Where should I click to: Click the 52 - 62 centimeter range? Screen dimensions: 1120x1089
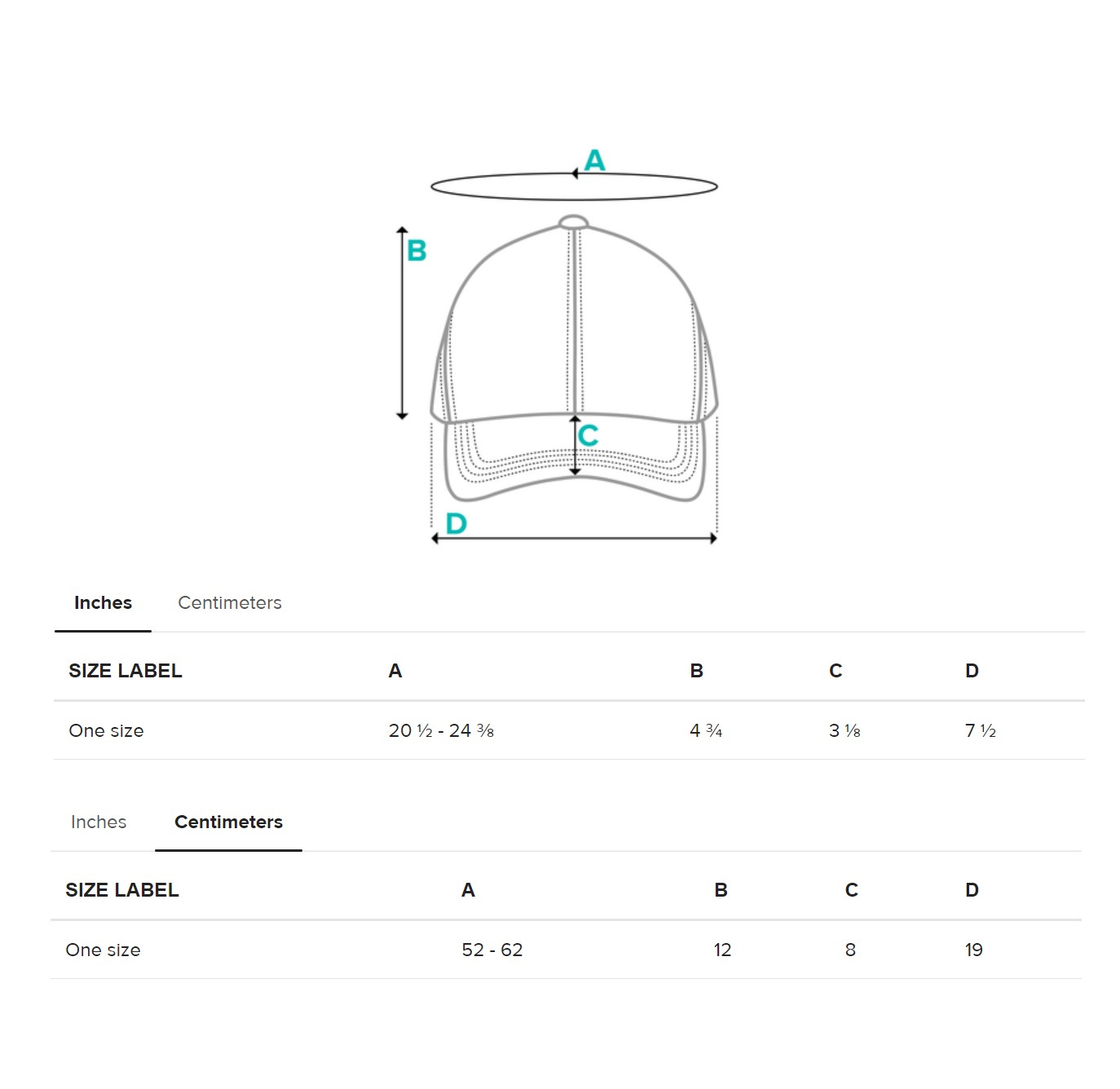492,950
